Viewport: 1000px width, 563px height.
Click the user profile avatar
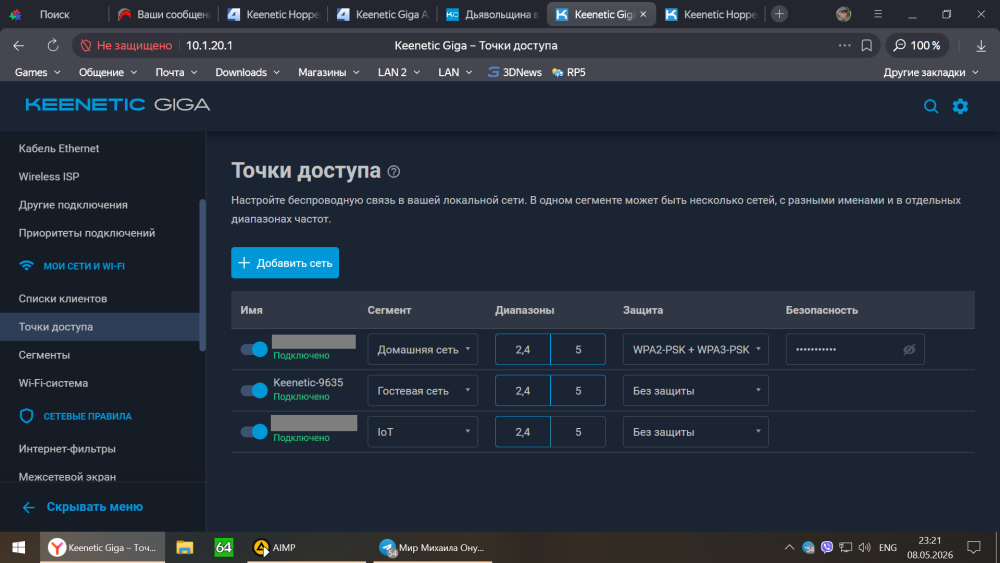pos(843,14)
